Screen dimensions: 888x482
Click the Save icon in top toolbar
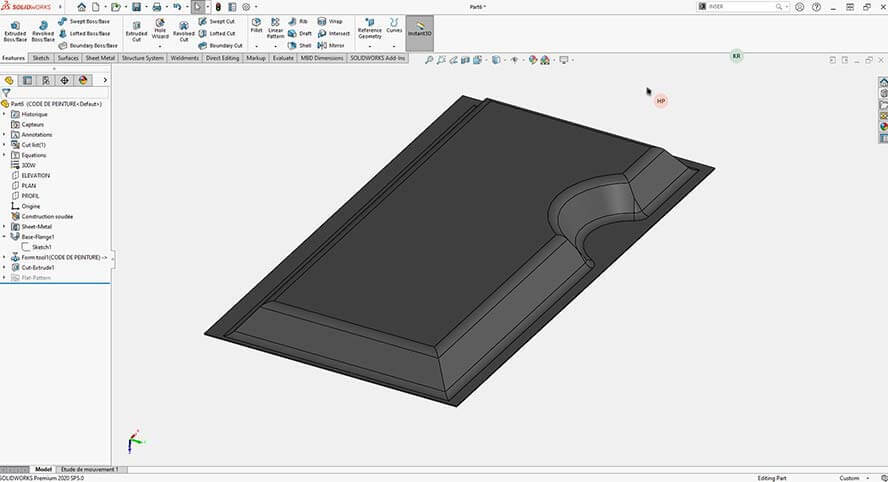[136, 7]
